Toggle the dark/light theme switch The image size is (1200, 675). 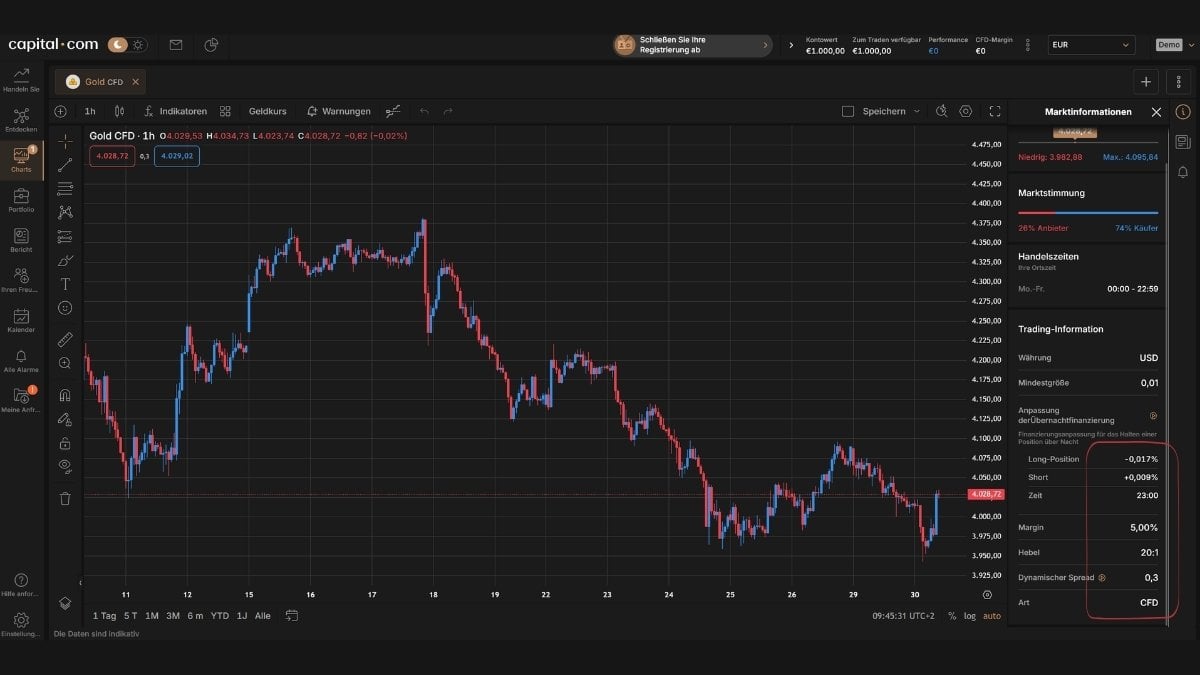tap(127, 45)
